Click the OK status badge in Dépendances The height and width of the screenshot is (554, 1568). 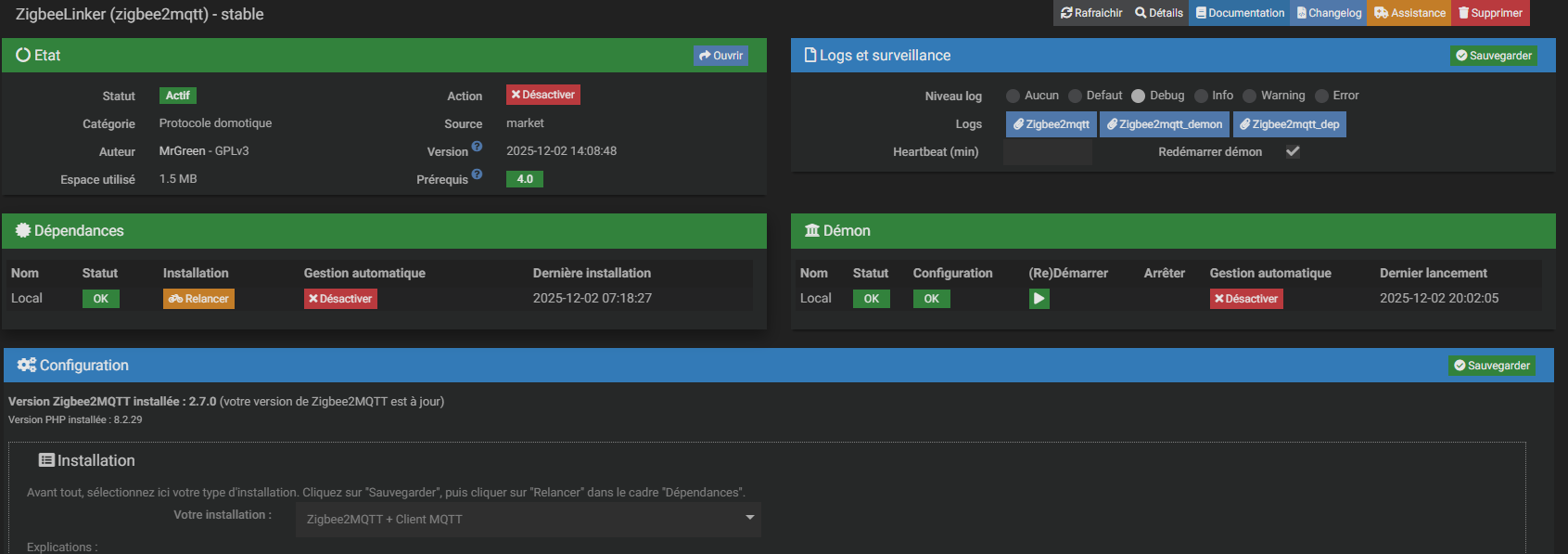[101, 299]
